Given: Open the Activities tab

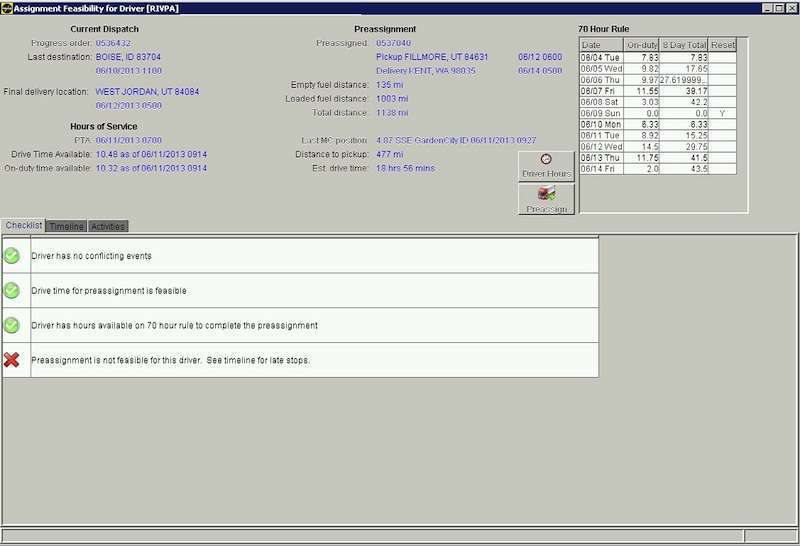Looking at the screenshot, I should tap(108, 227).
